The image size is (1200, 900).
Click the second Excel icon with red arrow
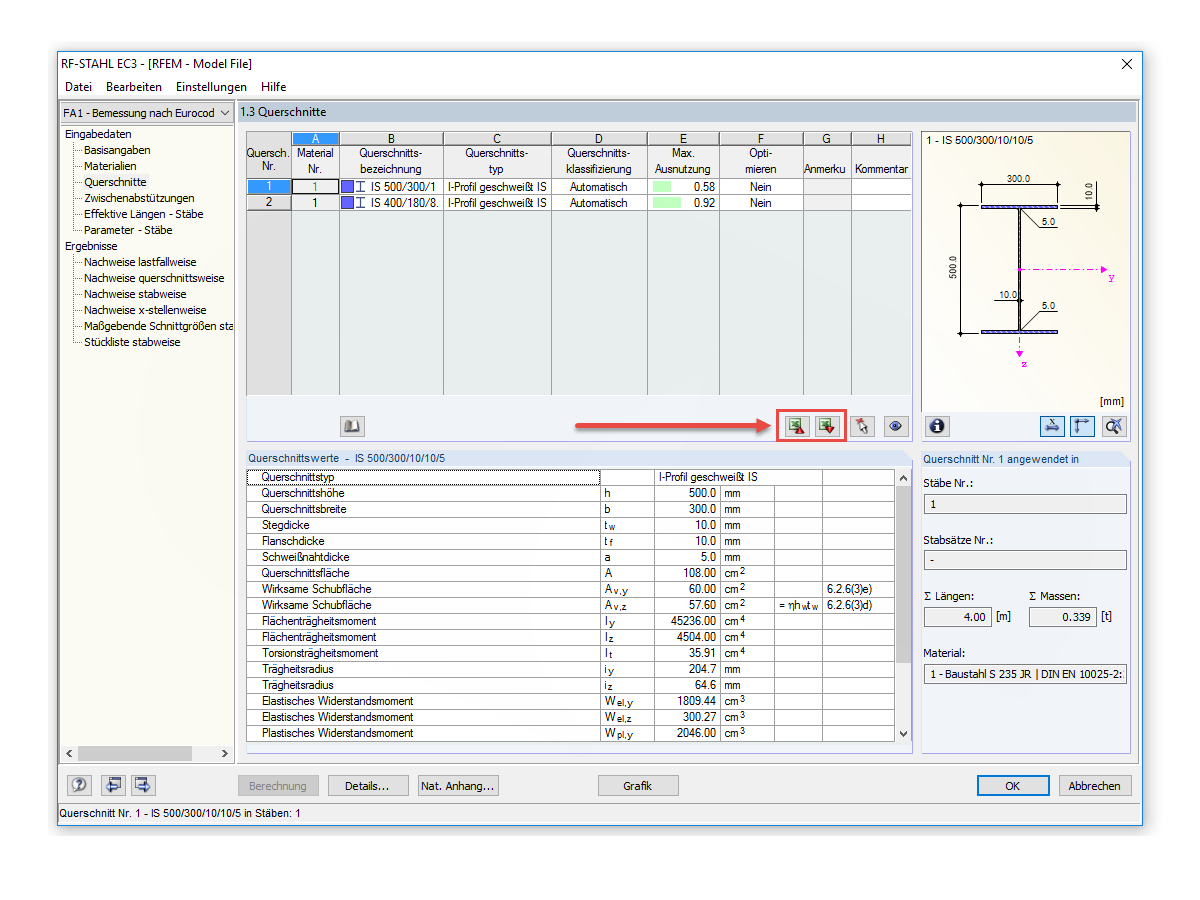pos(827,426)
